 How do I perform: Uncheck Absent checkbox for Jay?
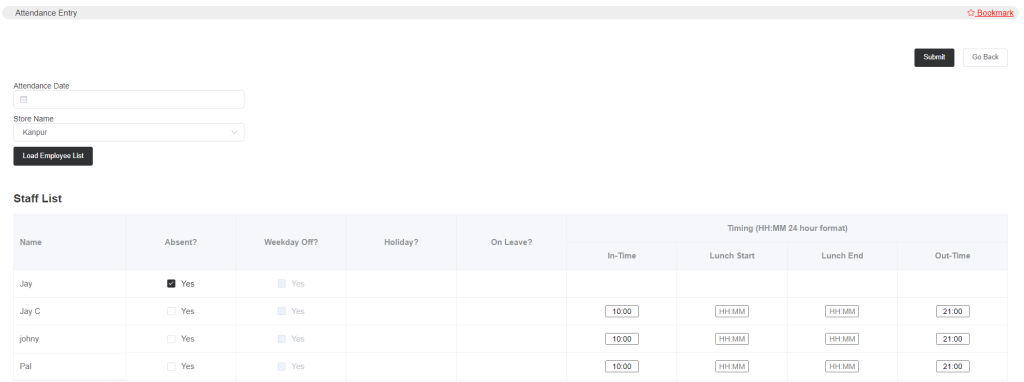pyautogui.click(x=171, y=284)
